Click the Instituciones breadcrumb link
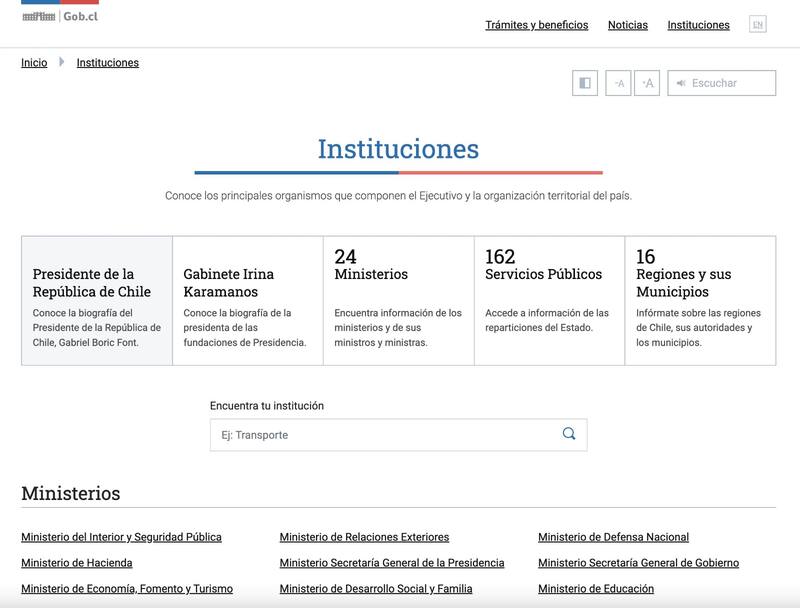Viewport: 800px width, 608px height. click(108, 63)
